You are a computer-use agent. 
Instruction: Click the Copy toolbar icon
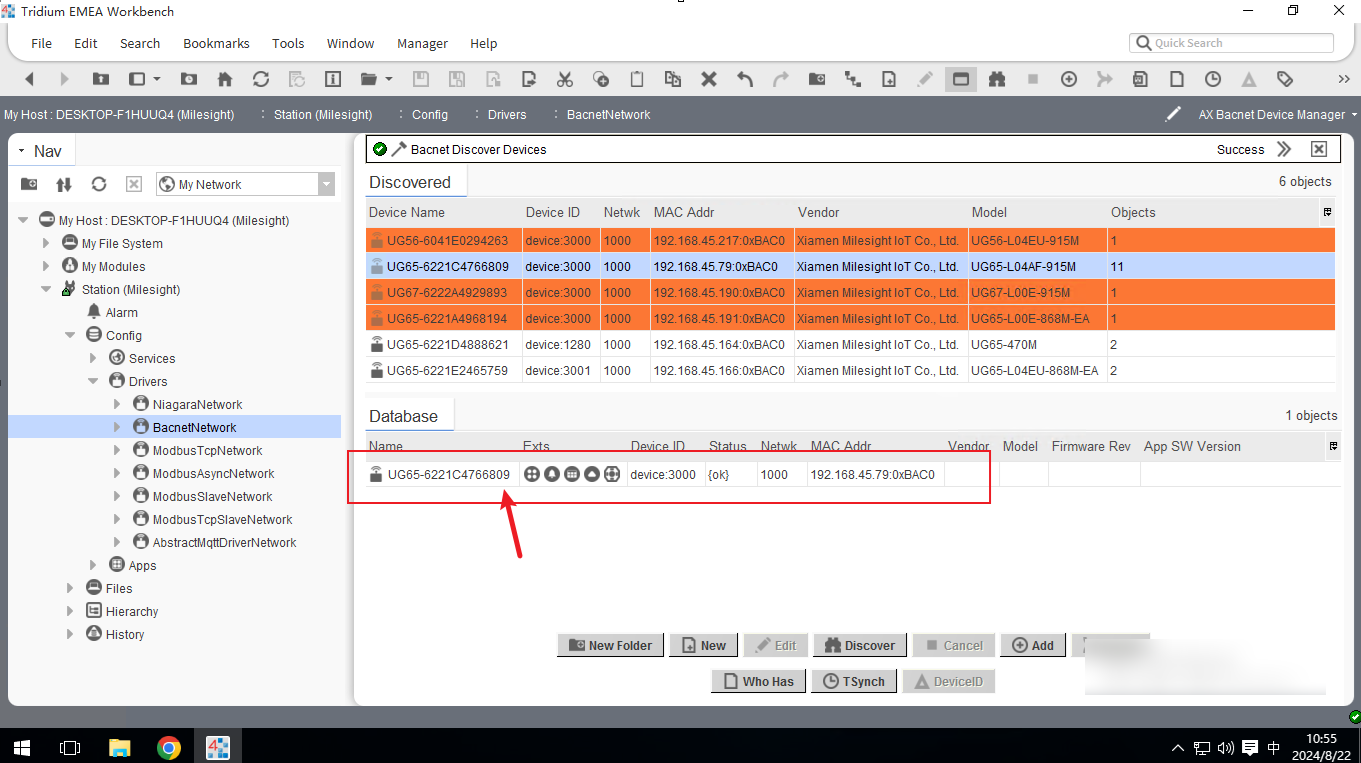click(601, 79)
